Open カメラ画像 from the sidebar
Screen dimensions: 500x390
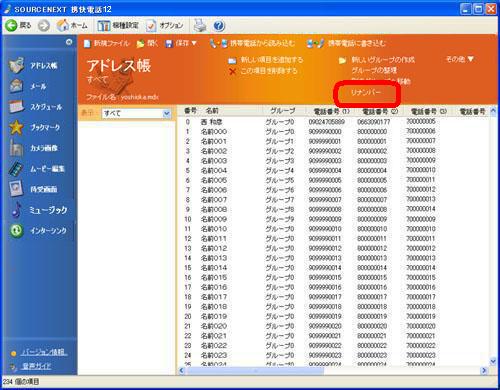(x=34, y=148)
